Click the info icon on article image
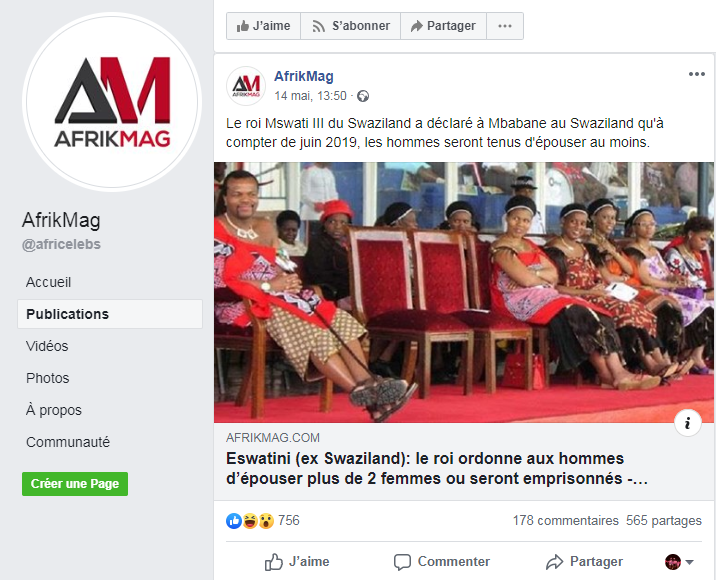This screenshot has width=716, height=580. pyautogui.click(x=687, y=423)
